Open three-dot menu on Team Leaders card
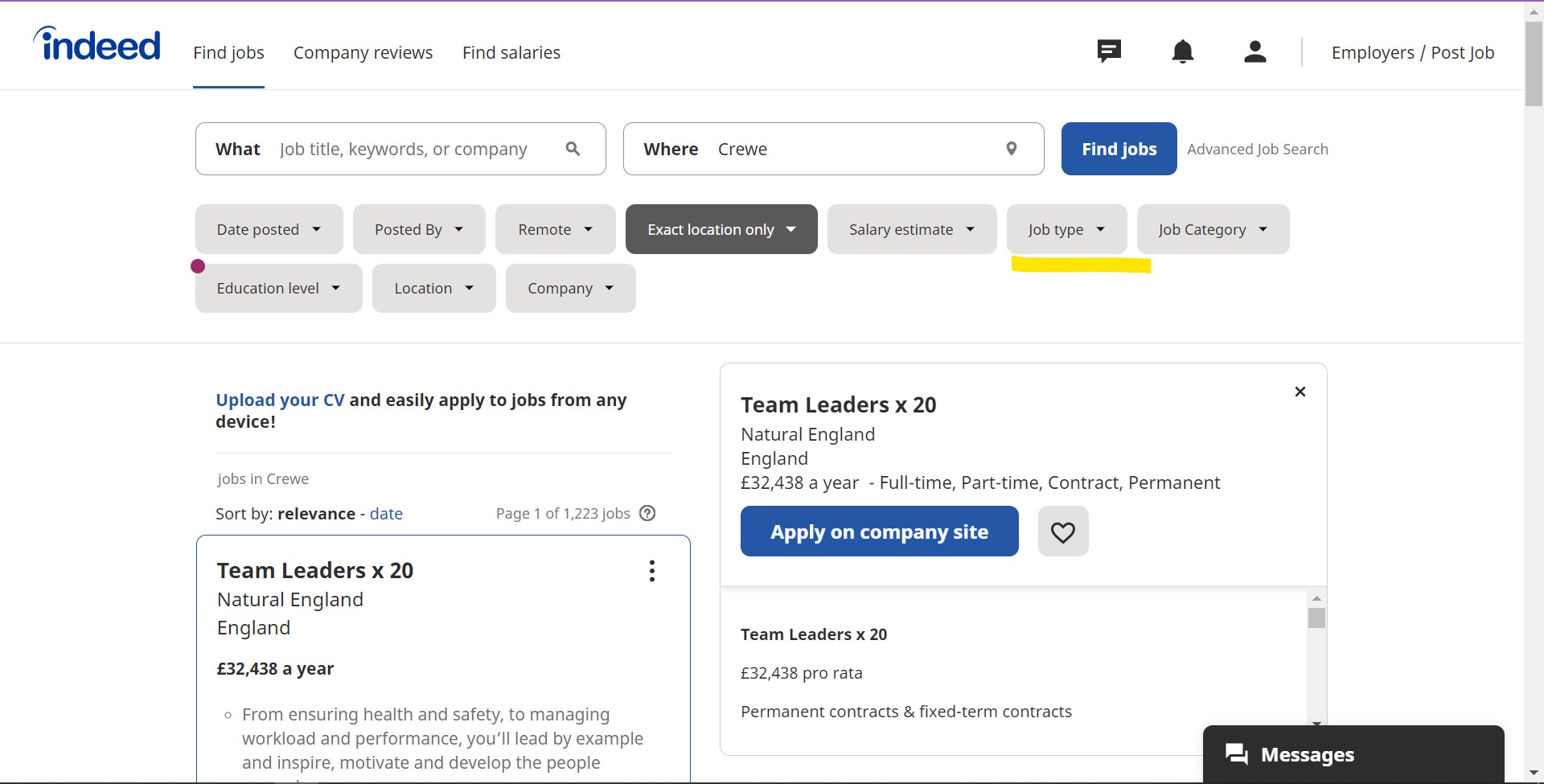1544x784 pixels. pyautogui.click(x=651, y=571)
